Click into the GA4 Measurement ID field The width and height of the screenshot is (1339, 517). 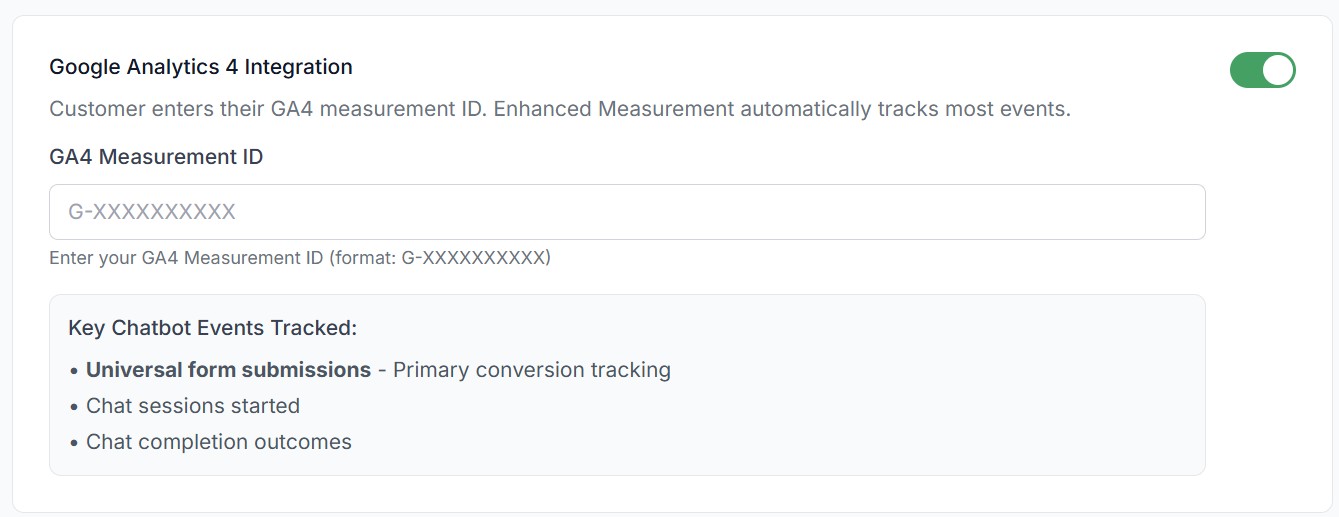pos(626,212)
